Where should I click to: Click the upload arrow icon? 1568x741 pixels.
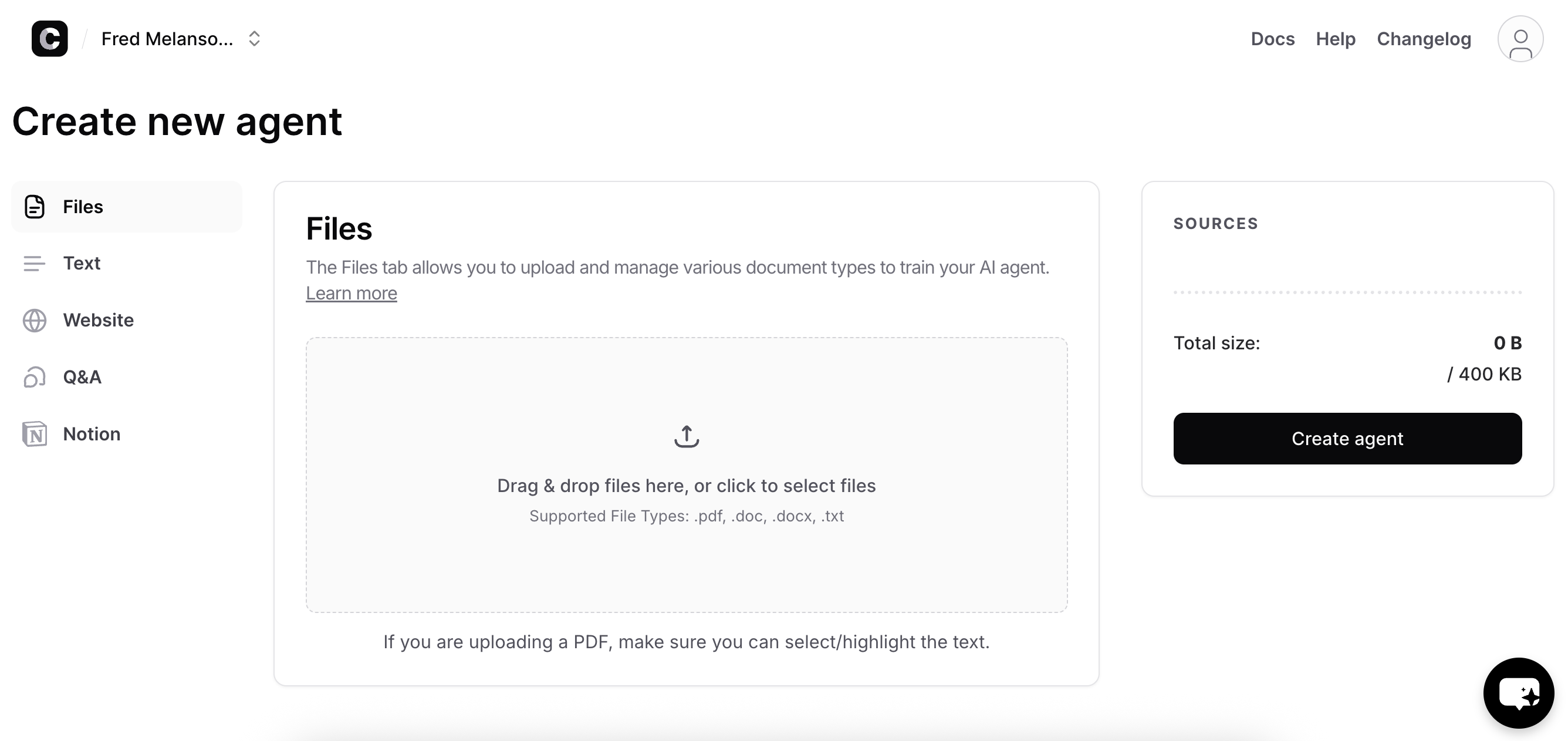(687, 436)
